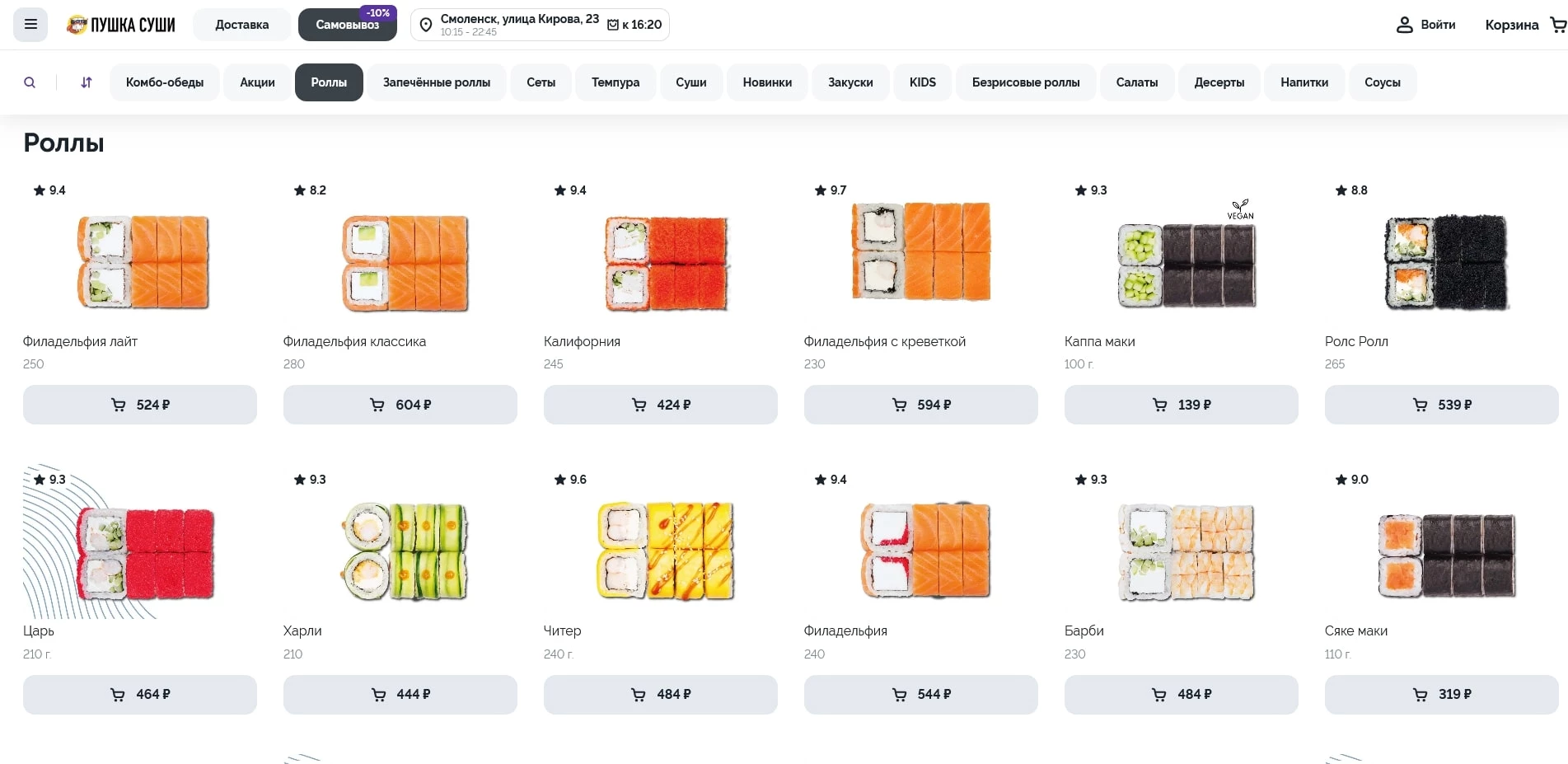Select the Самовывоз pickup option
Screen dimensions: 1568x764
[347, 25]
